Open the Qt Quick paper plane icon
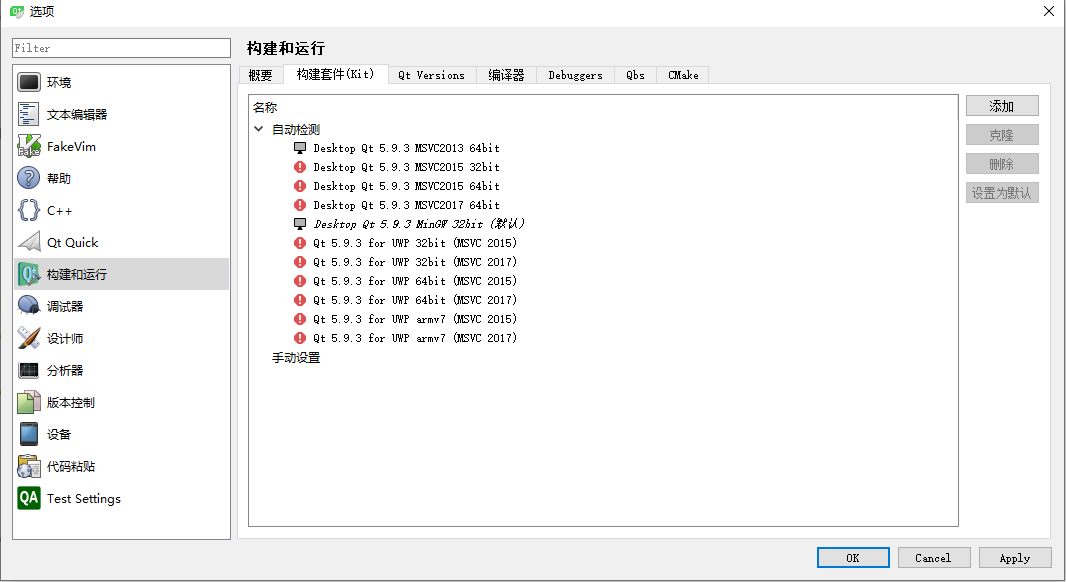 tap(29, 242)
